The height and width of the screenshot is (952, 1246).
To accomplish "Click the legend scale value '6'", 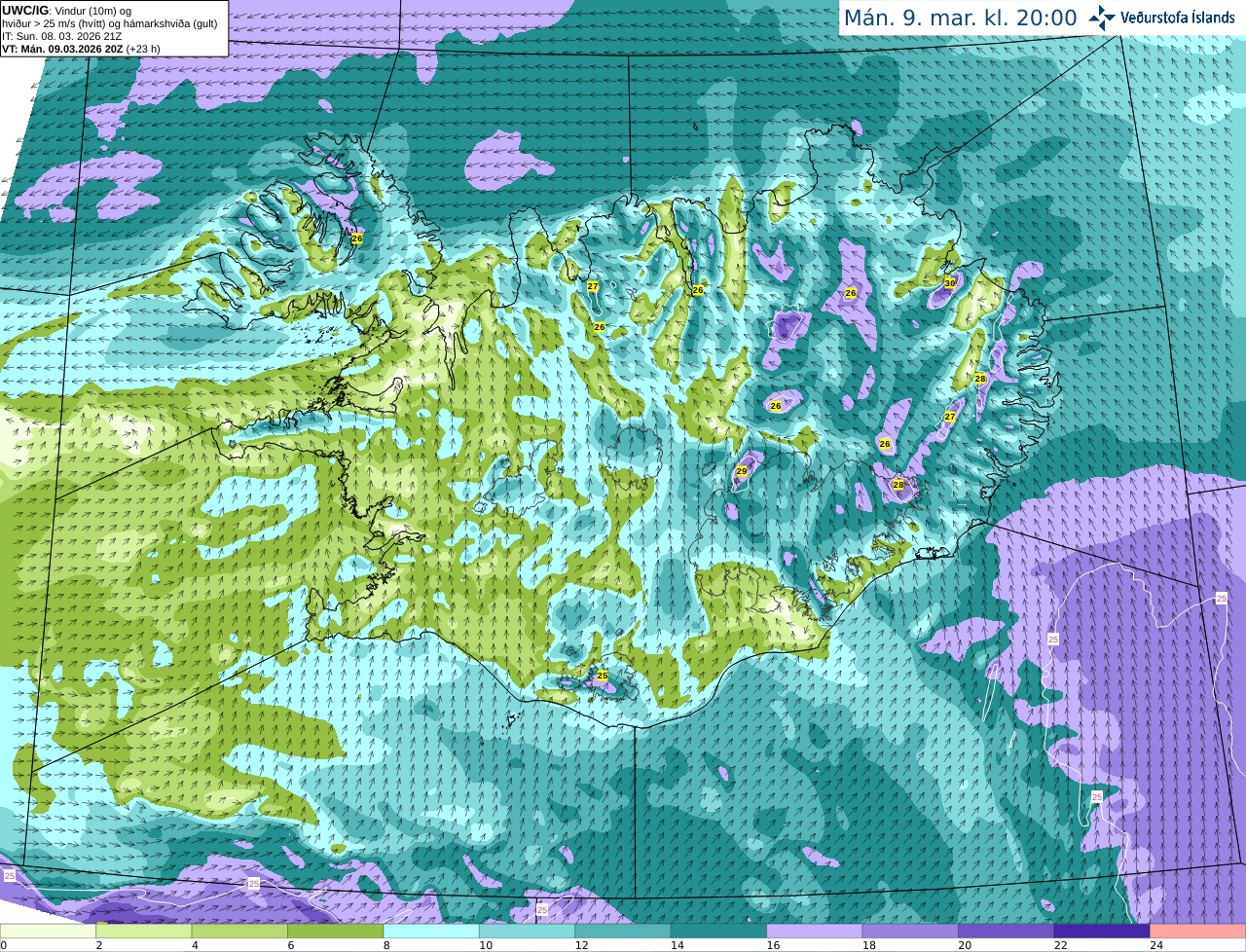I will click(291, 945).
